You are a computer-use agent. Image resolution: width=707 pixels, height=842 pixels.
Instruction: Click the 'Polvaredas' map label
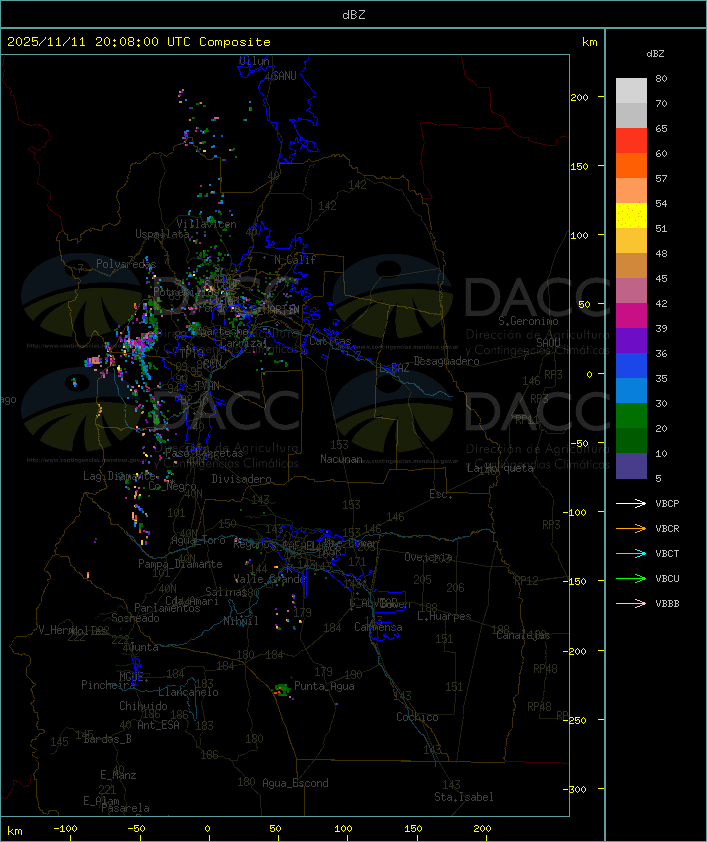point(126,264)
